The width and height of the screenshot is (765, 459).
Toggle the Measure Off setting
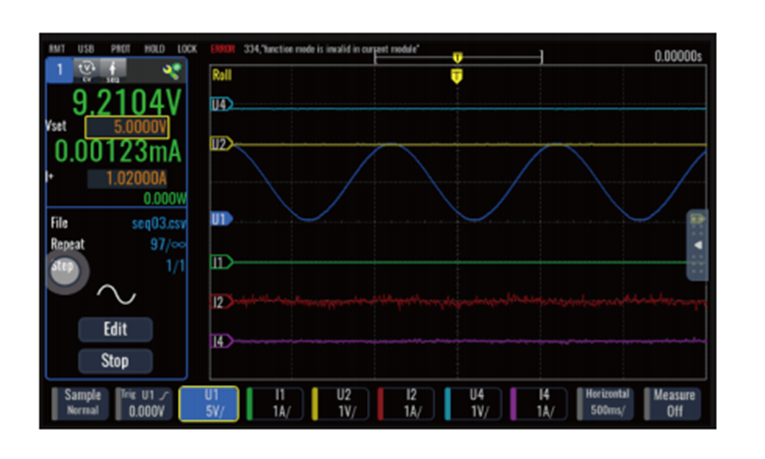coord(674,402)
